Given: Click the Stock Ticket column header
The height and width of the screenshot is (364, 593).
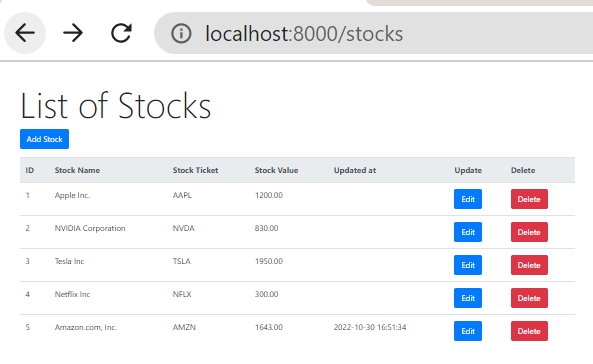Looking at the screenshot, I should pos(196,170).
